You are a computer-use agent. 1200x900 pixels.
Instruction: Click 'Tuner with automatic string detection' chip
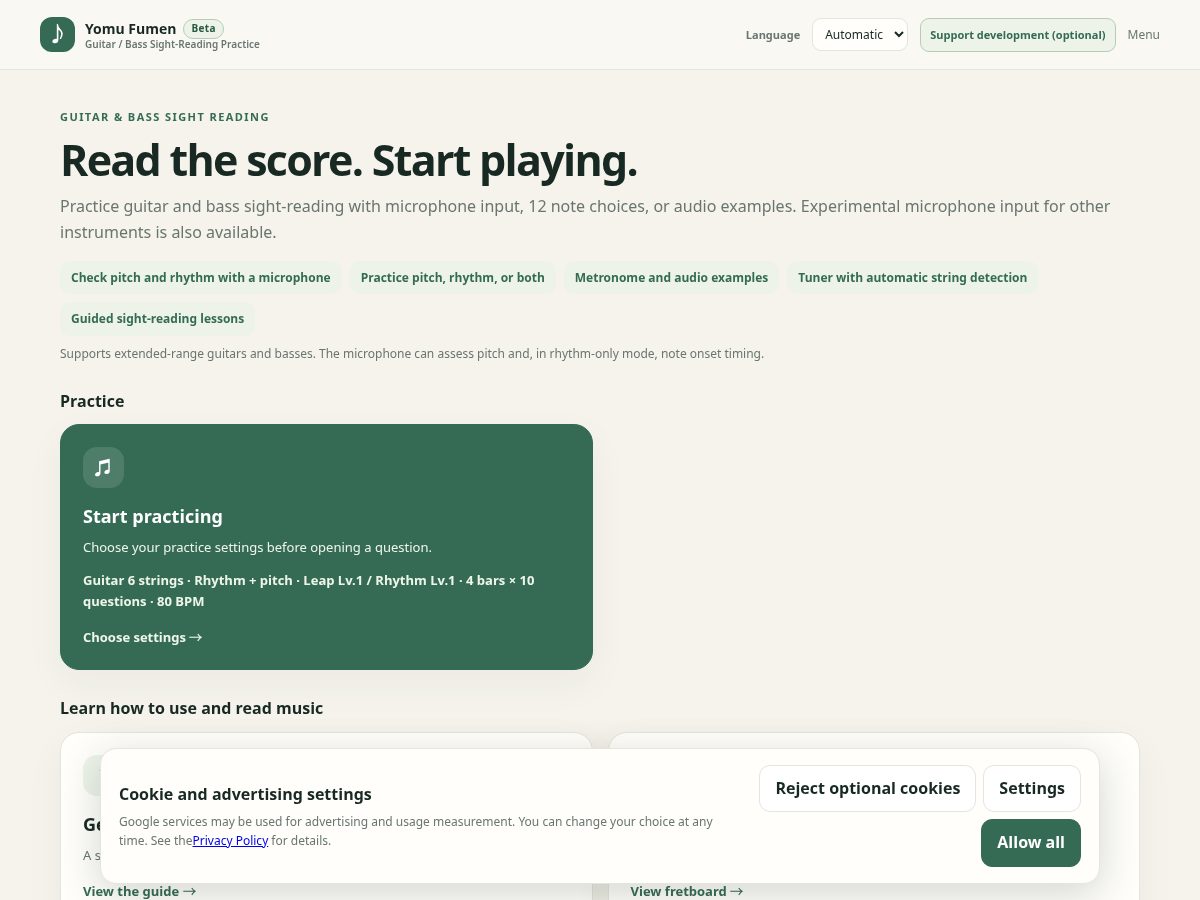(x=912, y=278)
